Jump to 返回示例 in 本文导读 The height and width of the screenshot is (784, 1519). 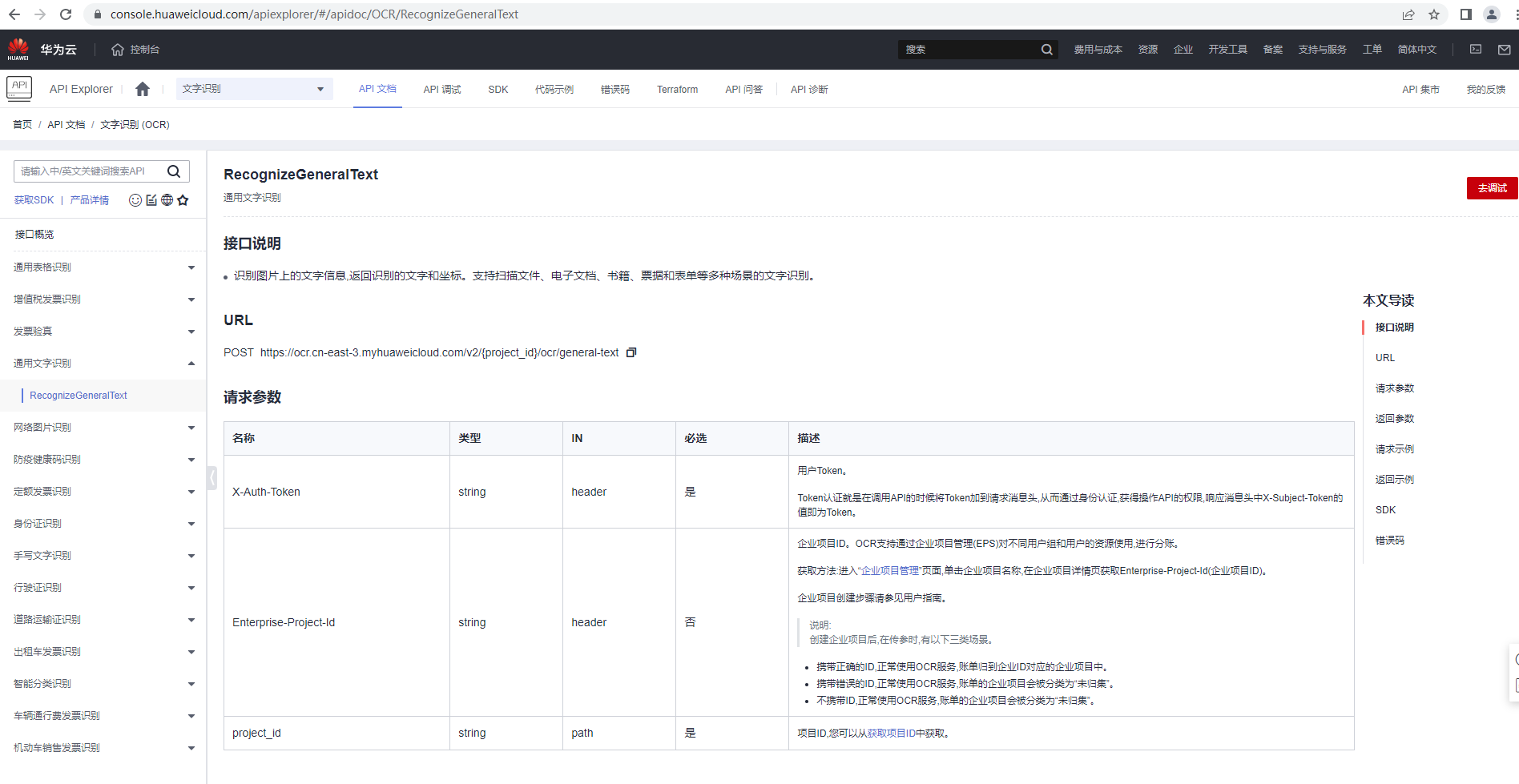[x=1395, y=480]
